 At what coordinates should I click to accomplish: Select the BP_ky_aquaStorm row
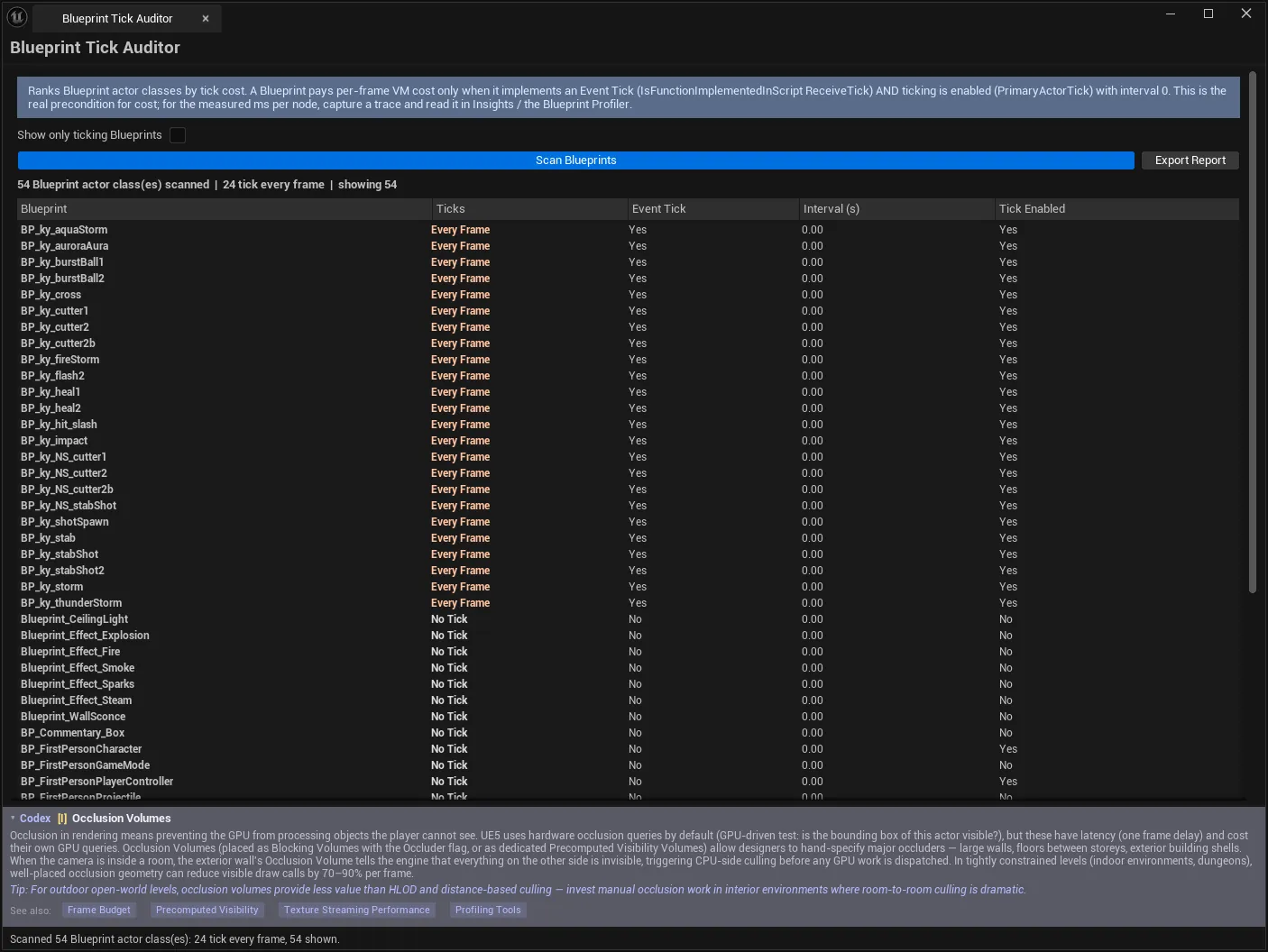(628, 230)
